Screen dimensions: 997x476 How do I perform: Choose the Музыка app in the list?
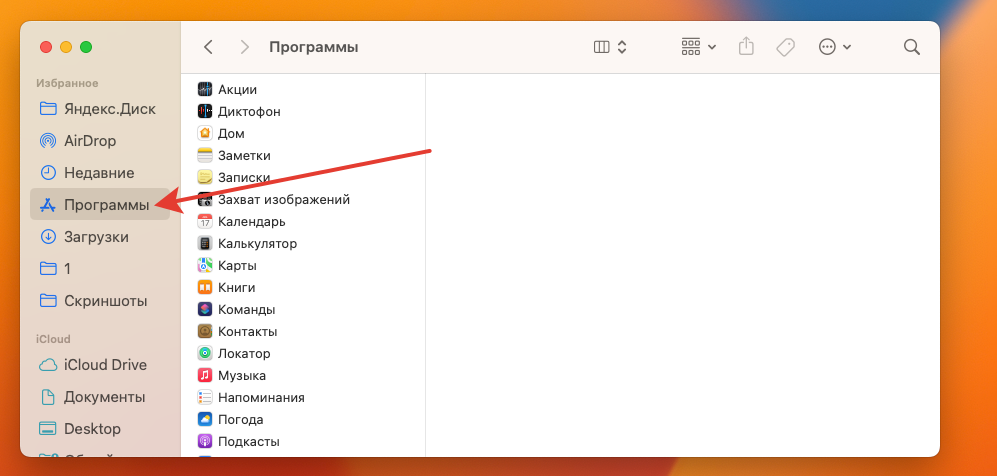tap(231, 376)
